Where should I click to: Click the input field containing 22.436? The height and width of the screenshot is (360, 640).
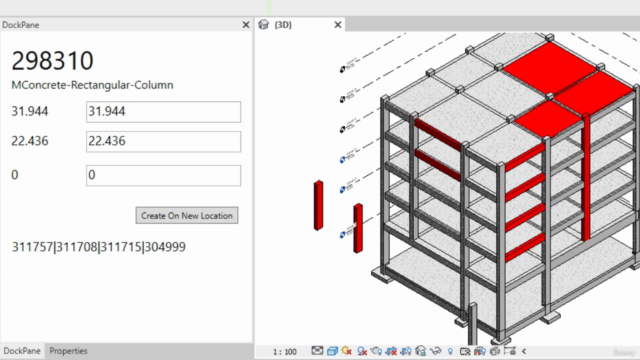coord(163,142)
